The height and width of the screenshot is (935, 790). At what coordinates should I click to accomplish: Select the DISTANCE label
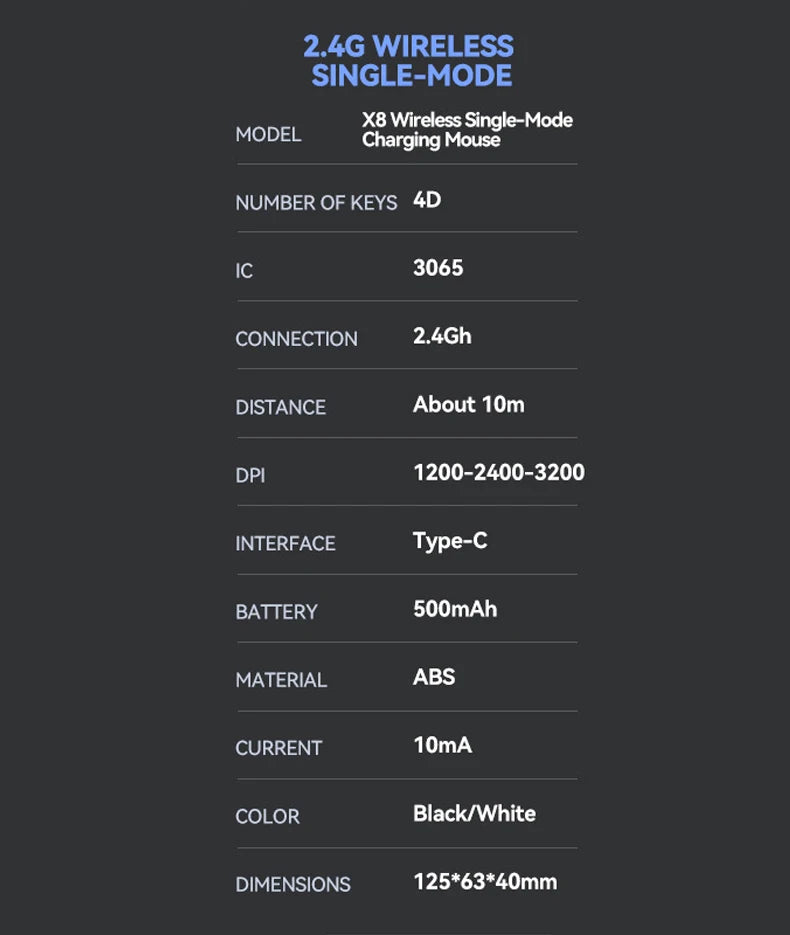[280, 407]
